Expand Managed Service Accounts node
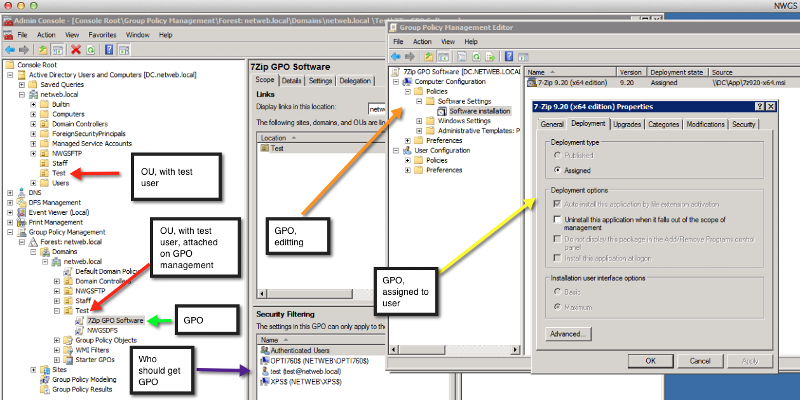This screenshot has width=800, height=400. (33, 143)
